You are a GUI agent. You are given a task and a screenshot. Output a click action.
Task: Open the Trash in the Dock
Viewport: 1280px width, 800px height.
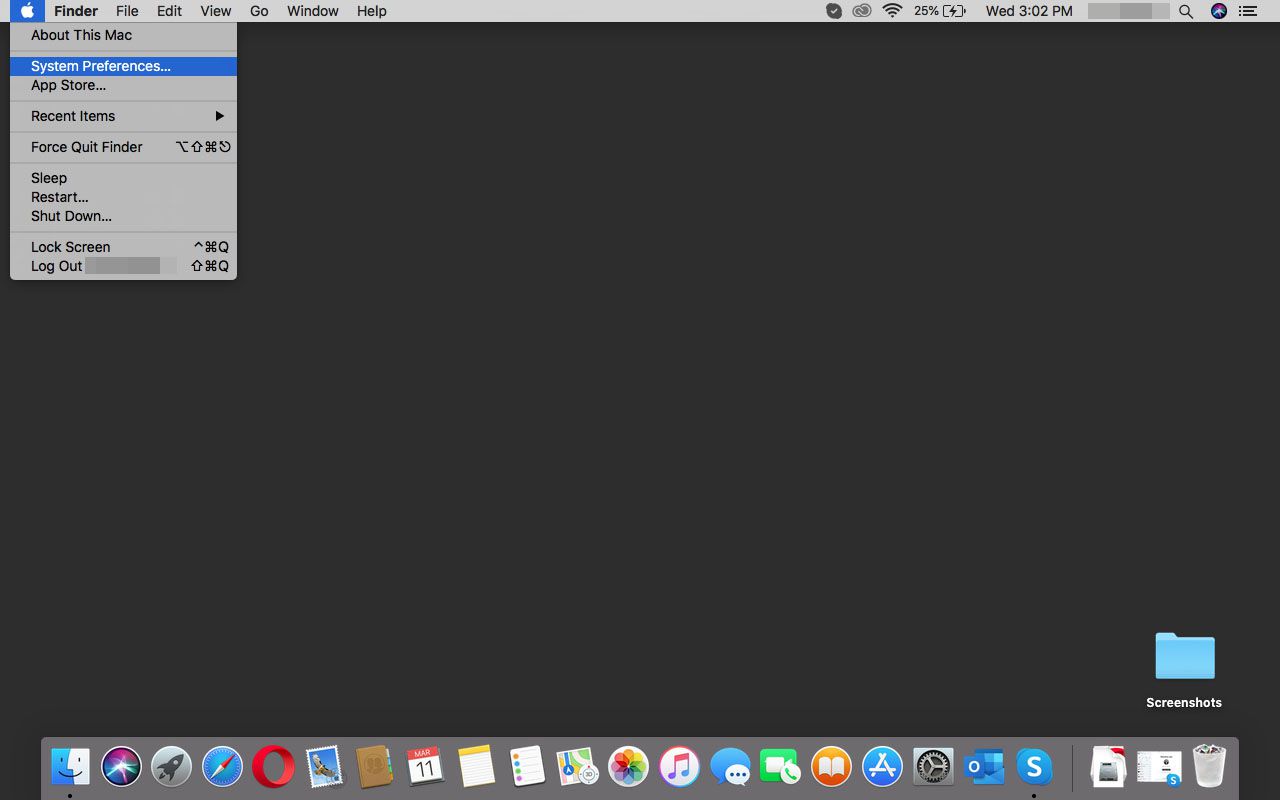click(1209, 767)
